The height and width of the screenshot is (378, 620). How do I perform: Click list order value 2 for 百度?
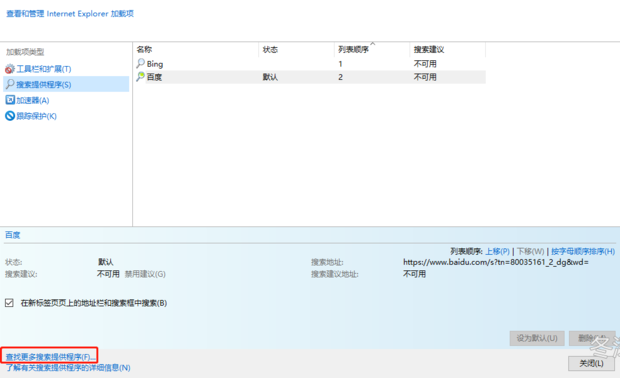[340, 77]
